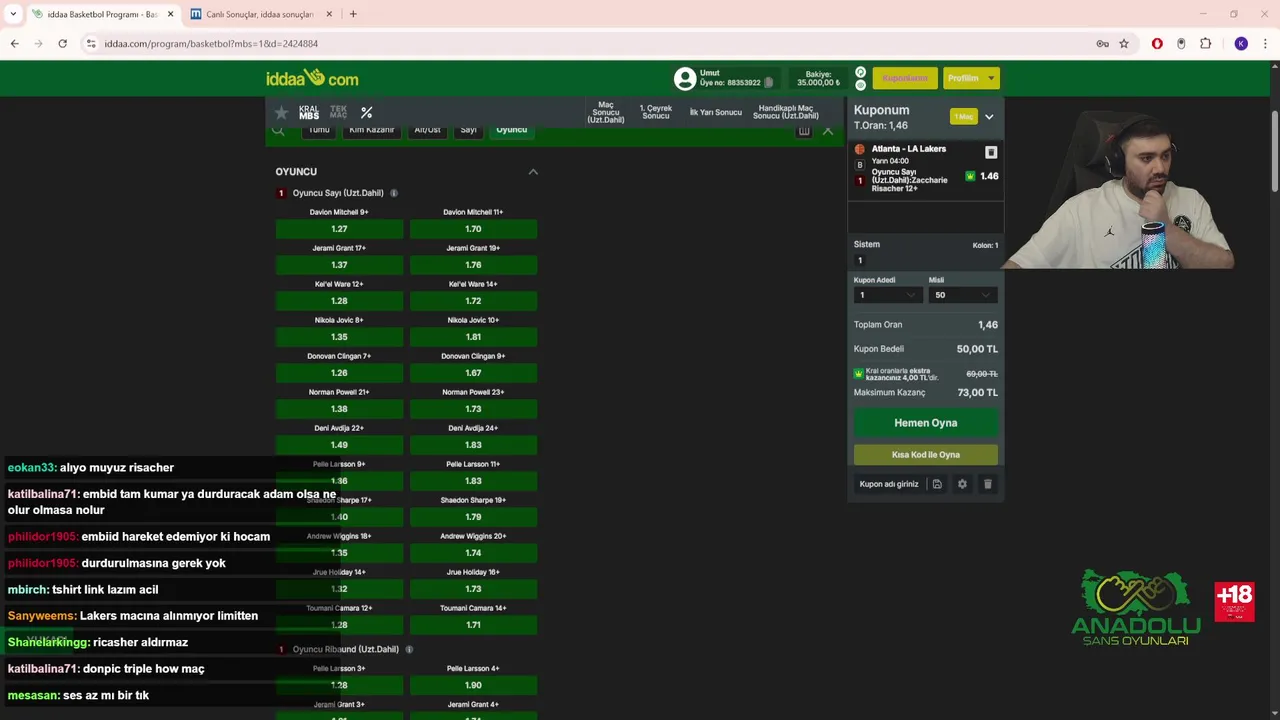Click the browser address bar
Image resolution: width=1280 pixels, height=720 pixels.
point(590,44)
